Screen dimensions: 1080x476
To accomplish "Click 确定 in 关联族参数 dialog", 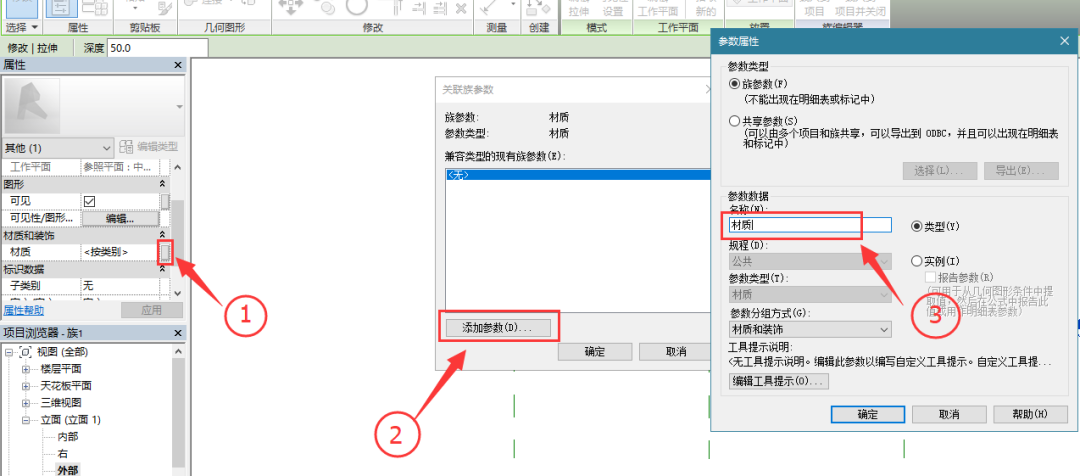I will [x=594, y=352].
